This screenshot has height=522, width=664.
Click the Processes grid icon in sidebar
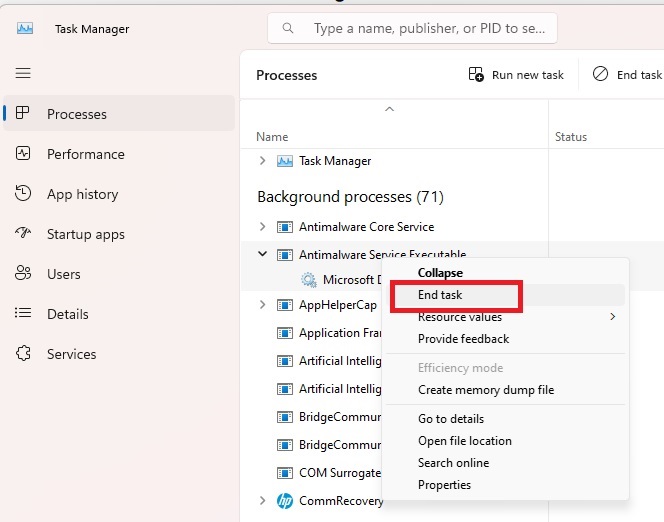[x=22, y=113]
